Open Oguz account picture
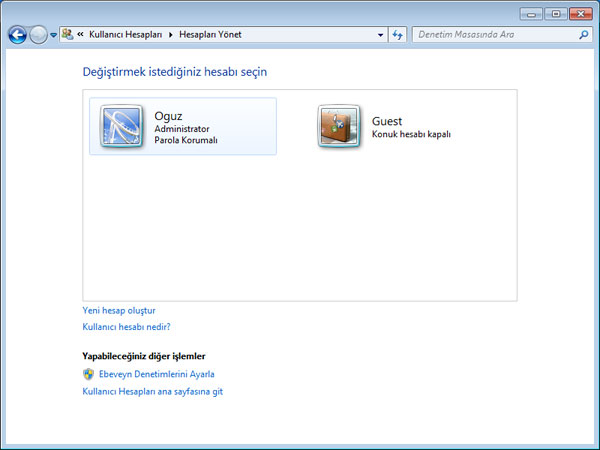600x450 pixels. tap(121, 126)
